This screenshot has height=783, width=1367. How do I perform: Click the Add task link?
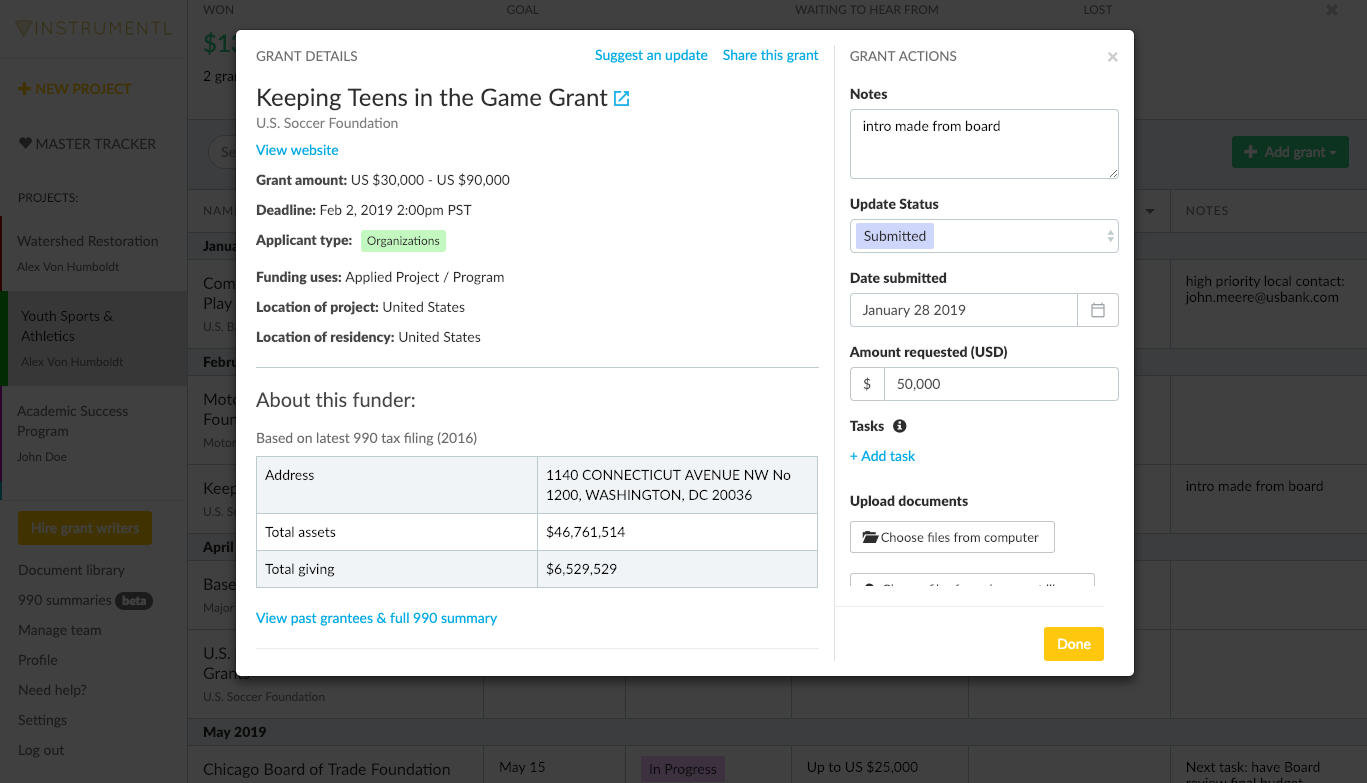point(882,456)
